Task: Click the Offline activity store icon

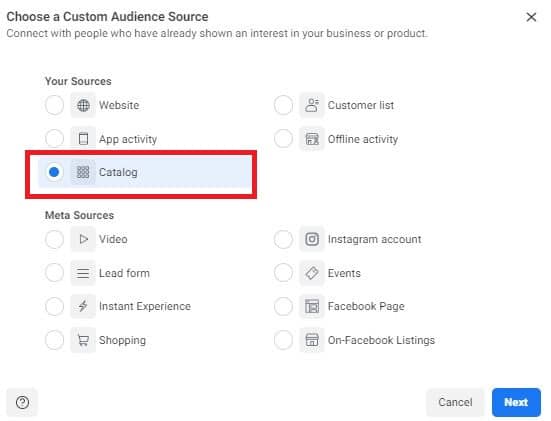Action: pos(312,139)
